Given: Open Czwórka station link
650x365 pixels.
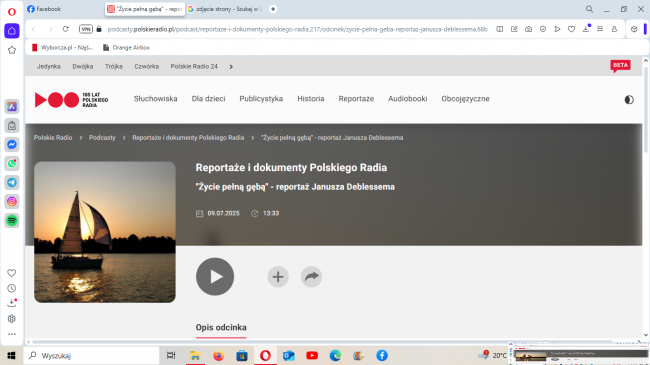Looking at the screenshot, I should point(146,66).
